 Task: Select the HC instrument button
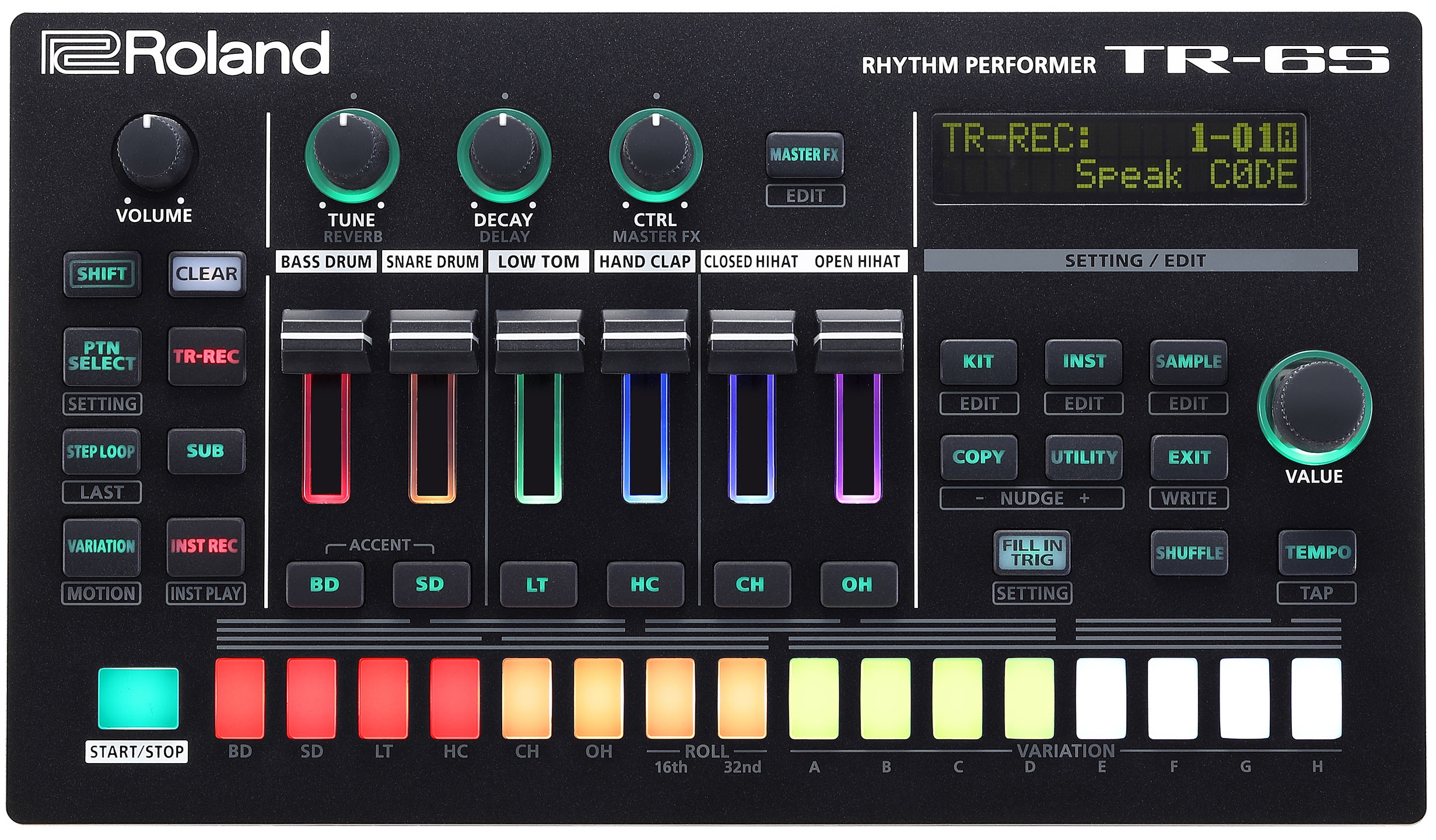click(645, 585)
